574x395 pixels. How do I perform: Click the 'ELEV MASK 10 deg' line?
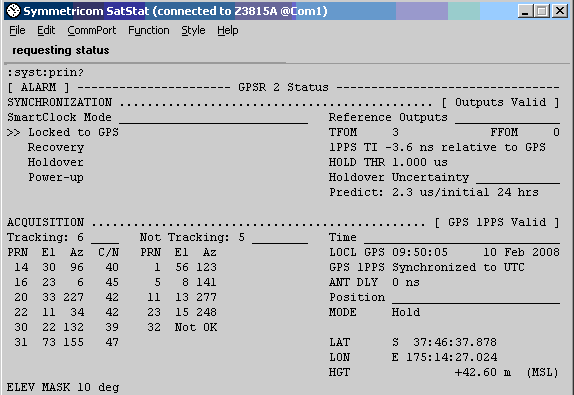[x=63, y=387]
